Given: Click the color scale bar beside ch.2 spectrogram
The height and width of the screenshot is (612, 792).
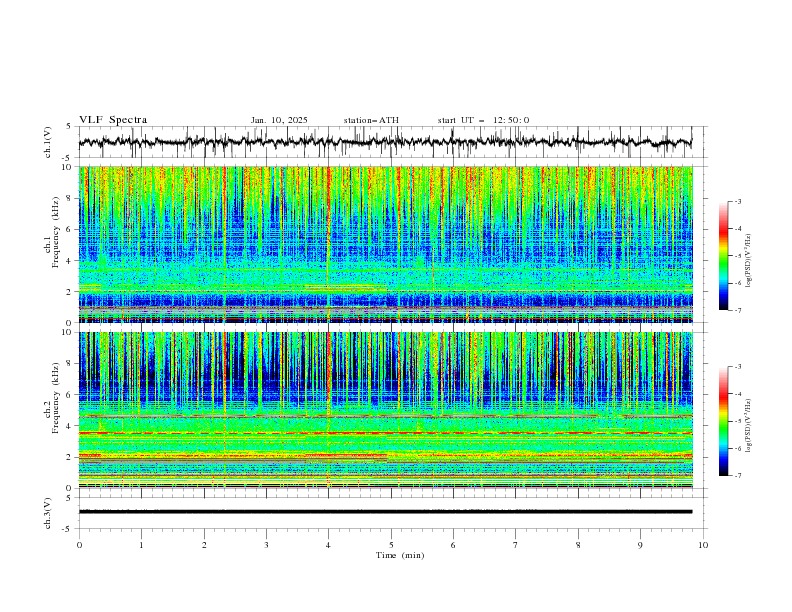Looking at the screenshot, I should (x=723, y=421).
